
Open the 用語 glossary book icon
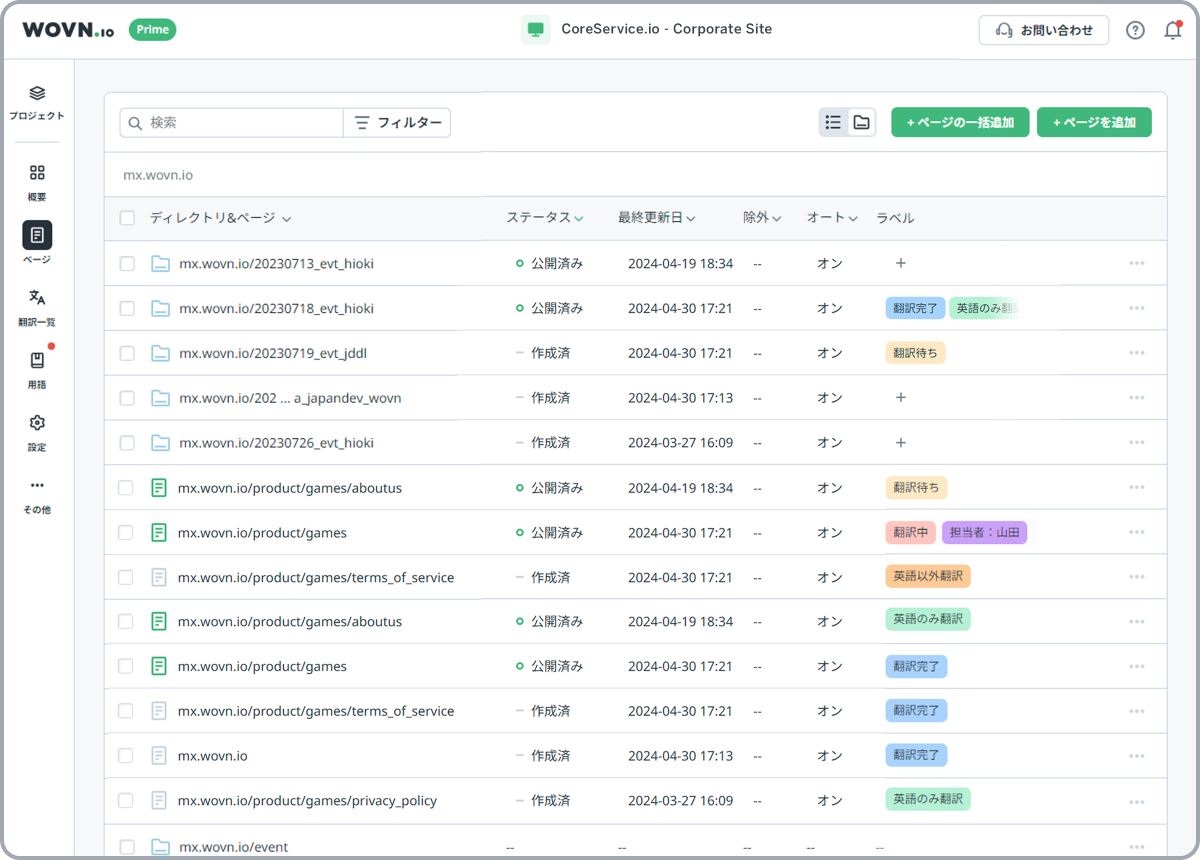37,361
